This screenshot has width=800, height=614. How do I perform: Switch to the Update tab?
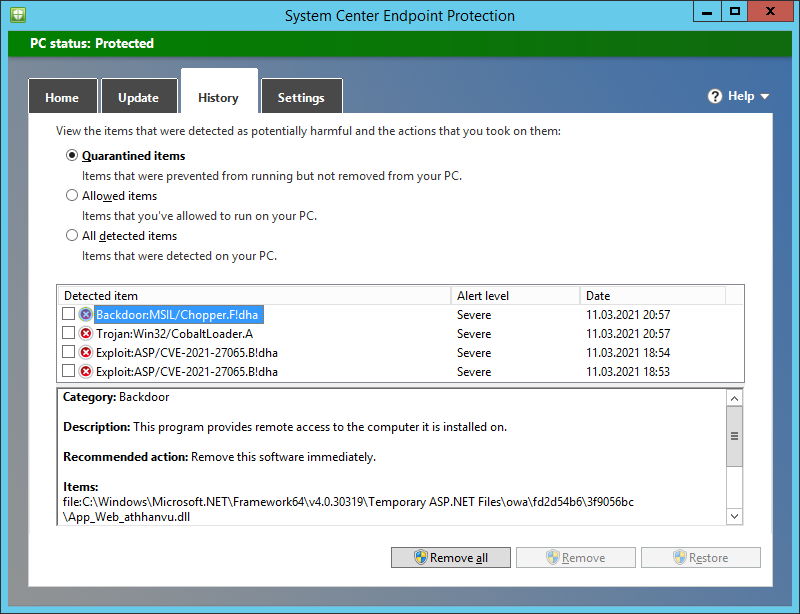pos(139,96)
